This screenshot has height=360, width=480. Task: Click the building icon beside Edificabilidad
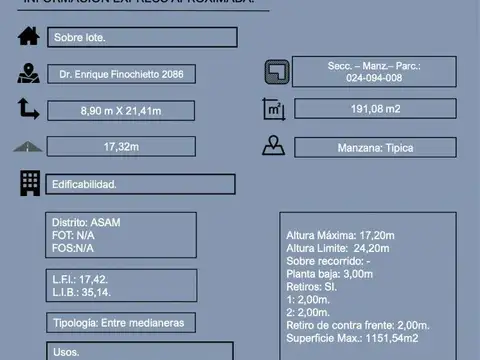[30, 183]
